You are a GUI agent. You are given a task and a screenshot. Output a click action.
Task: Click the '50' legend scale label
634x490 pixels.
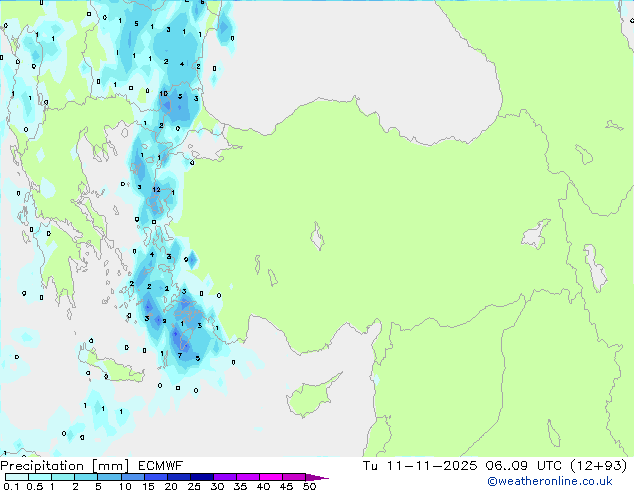pos(309,486)
